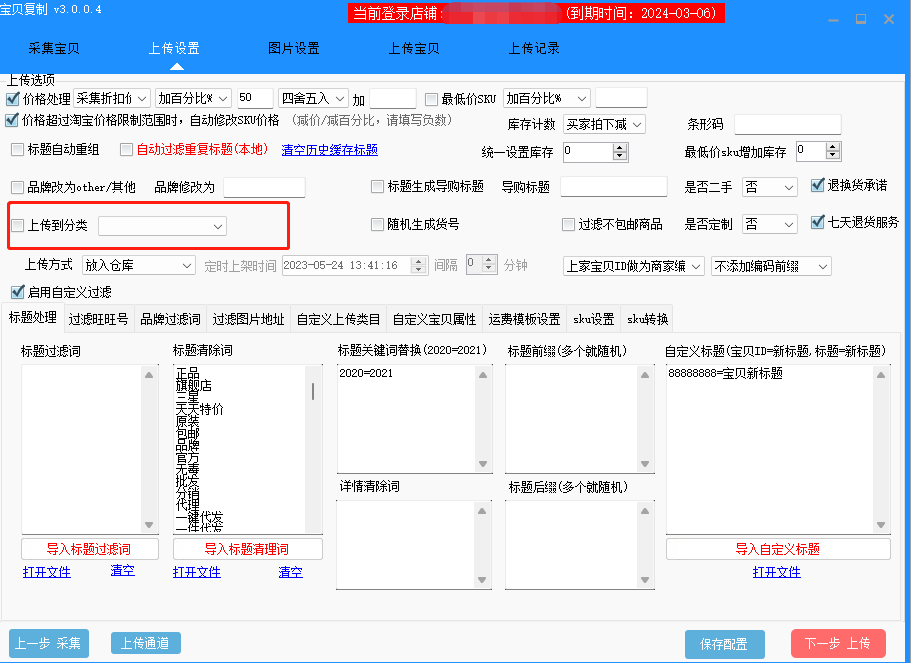The image size is (911, 663).
Task: Open the sku转换 sub-tab
Action: (x=647, y=319)
